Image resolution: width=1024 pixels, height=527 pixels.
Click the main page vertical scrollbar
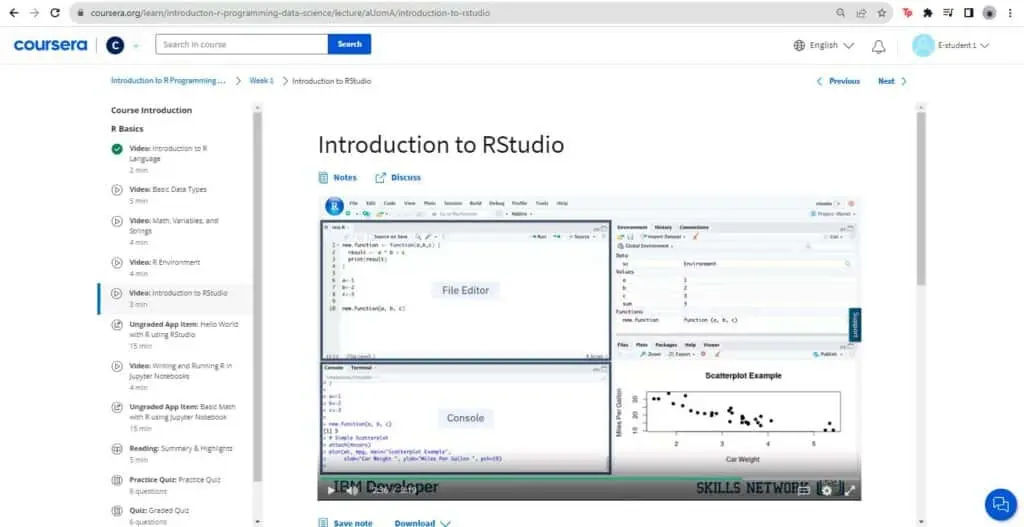[921, 198]
